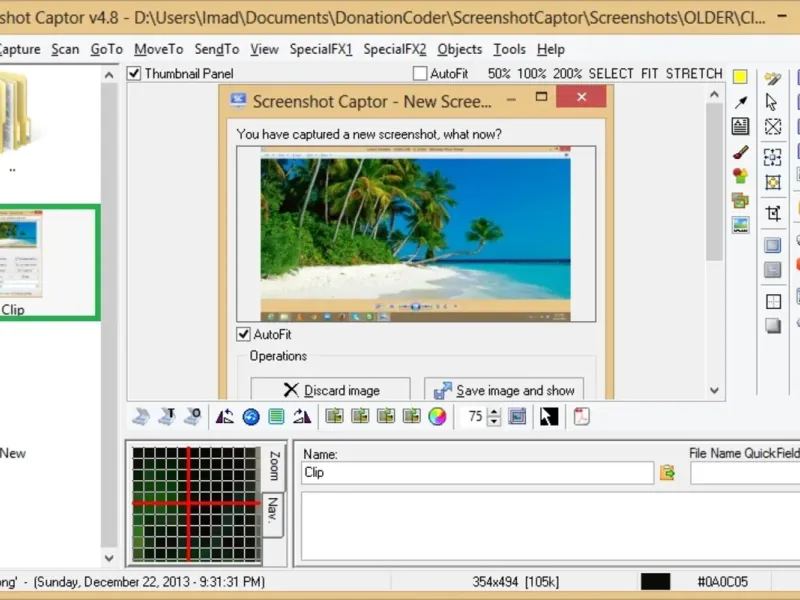The height and width of the screenshot is (600, 800).
Task: Open the color wheel adjustment tool
Action: point(437,417)
